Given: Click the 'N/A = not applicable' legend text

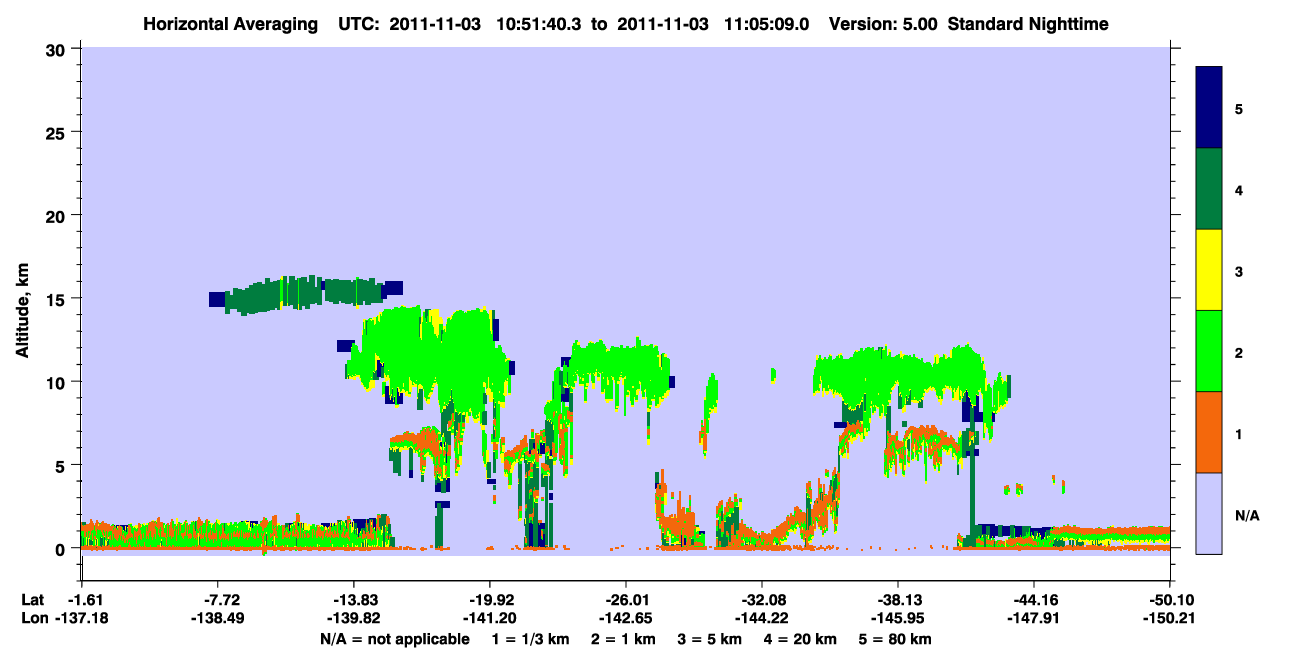Looking at the screenshot, I should coord(395,639).
